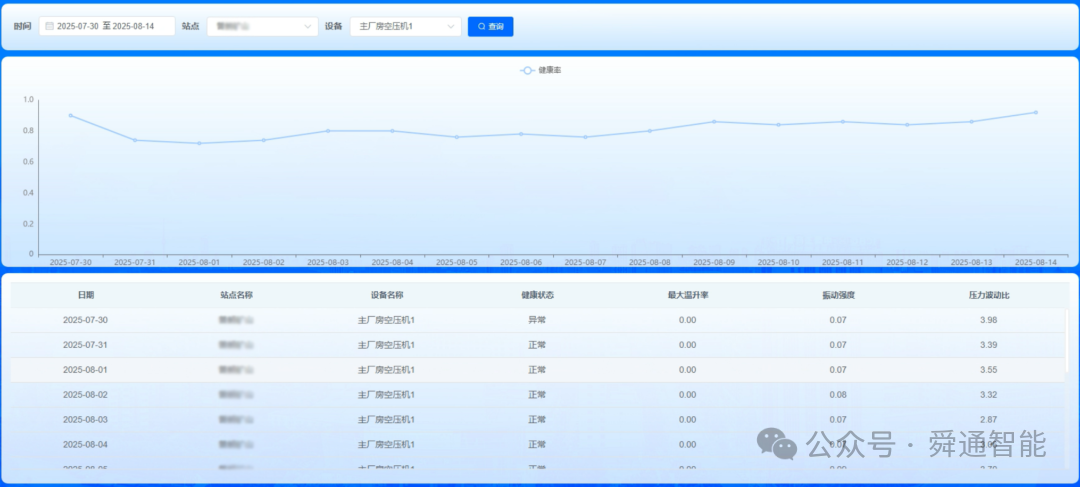Click the 日期 column header
The width and height of the screenshot is (1080, 487).
[85, 295]
